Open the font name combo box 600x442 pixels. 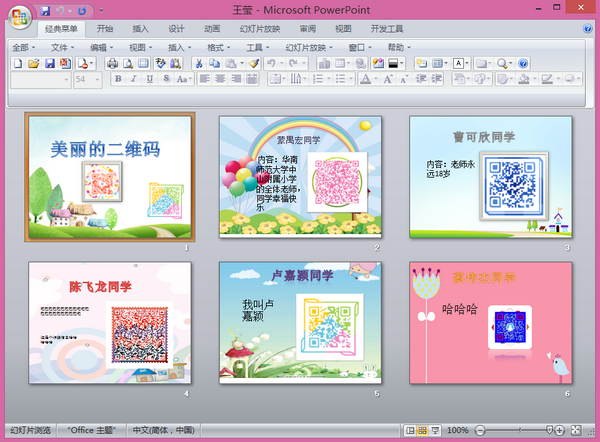[x=40, y=80]
